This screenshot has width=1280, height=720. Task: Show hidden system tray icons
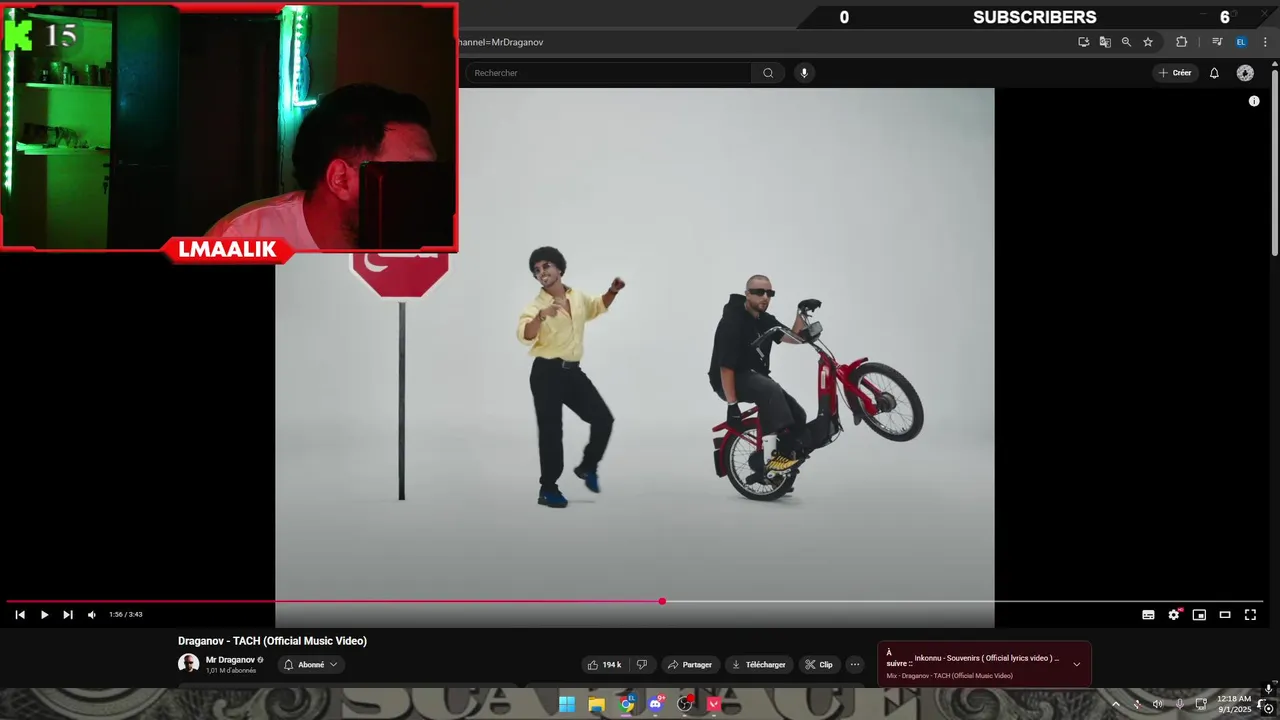pyautogui.click(x=1116, y=704)
